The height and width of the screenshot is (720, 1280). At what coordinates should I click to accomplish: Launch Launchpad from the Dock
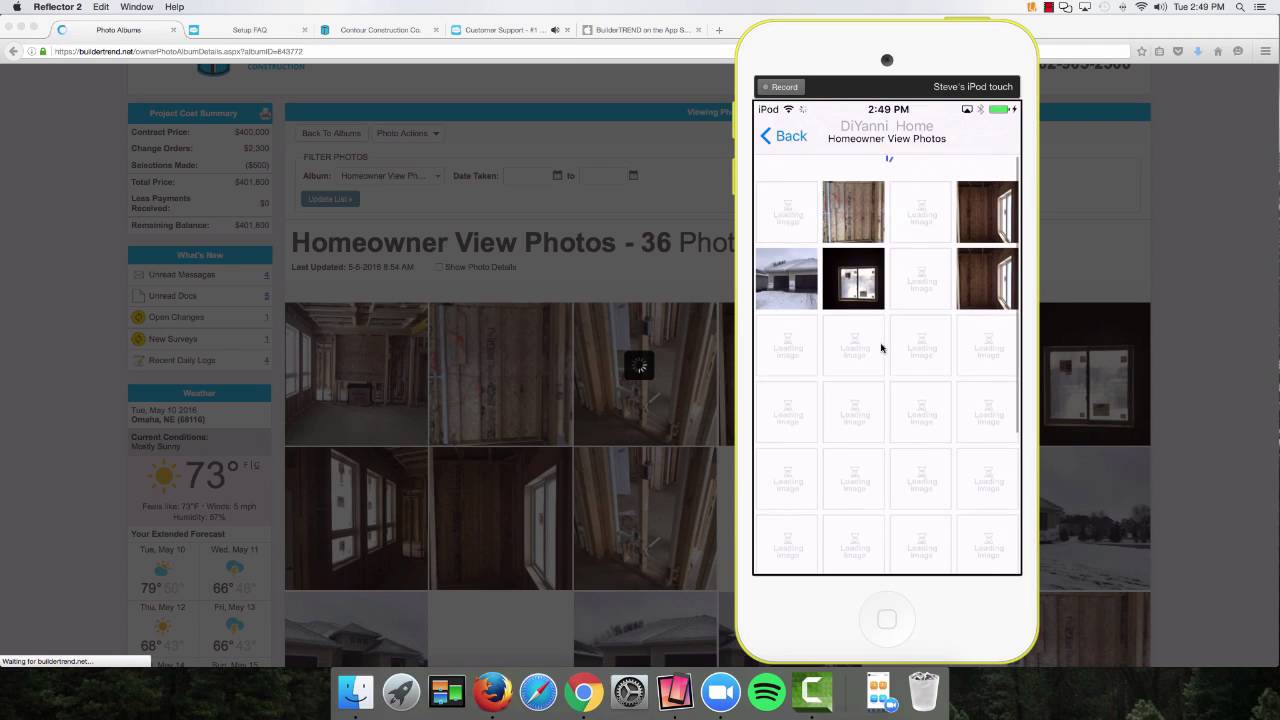click(x=402, y=692)
